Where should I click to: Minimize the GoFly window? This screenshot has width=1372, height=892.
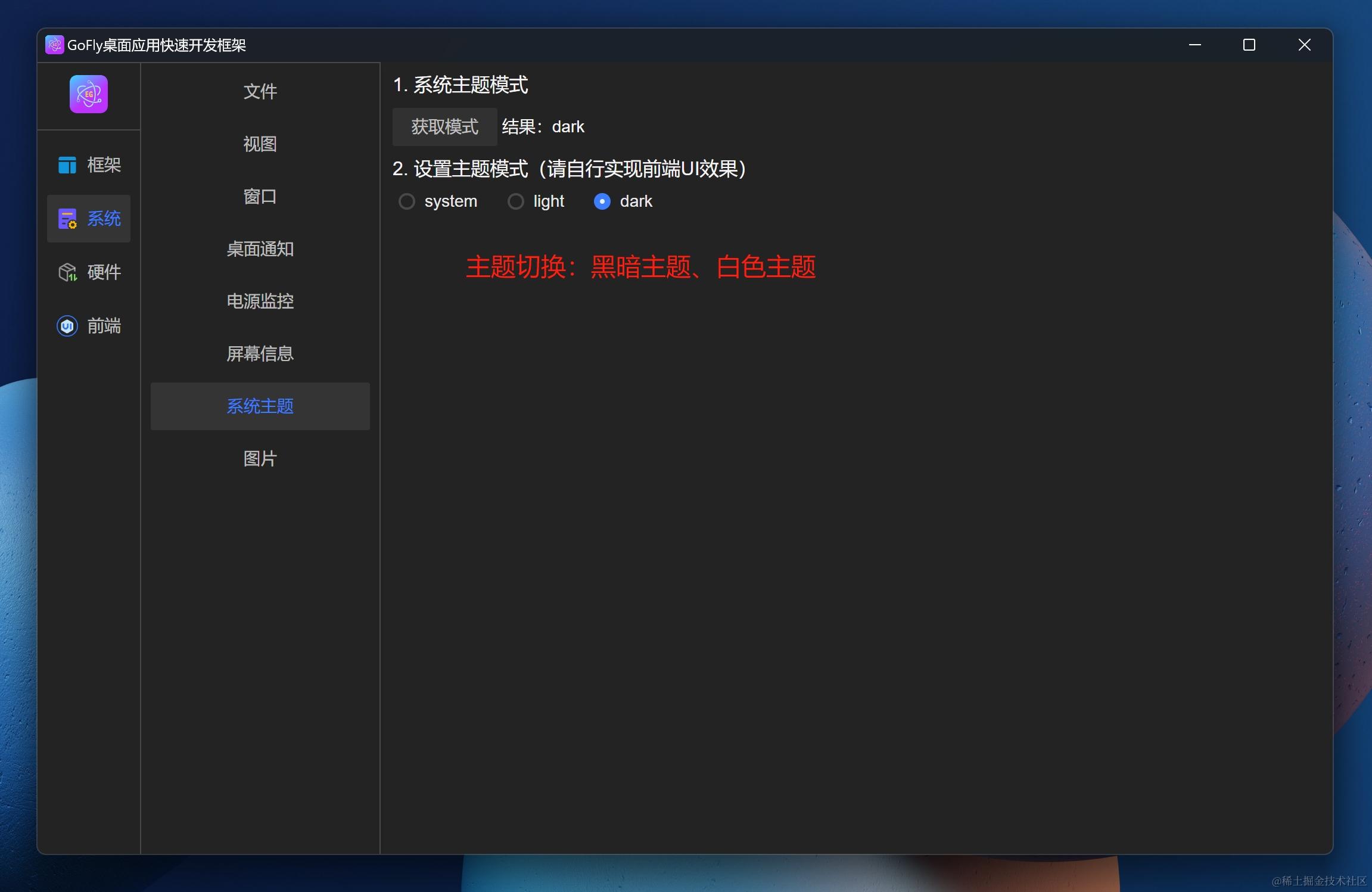point(1194,45)
